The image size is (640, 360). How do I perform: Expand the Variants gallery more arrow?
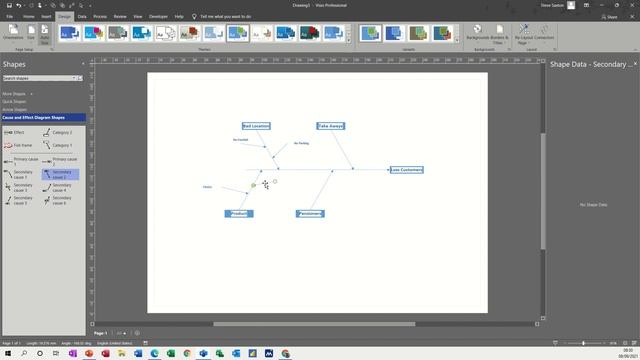tap(457, 40)
